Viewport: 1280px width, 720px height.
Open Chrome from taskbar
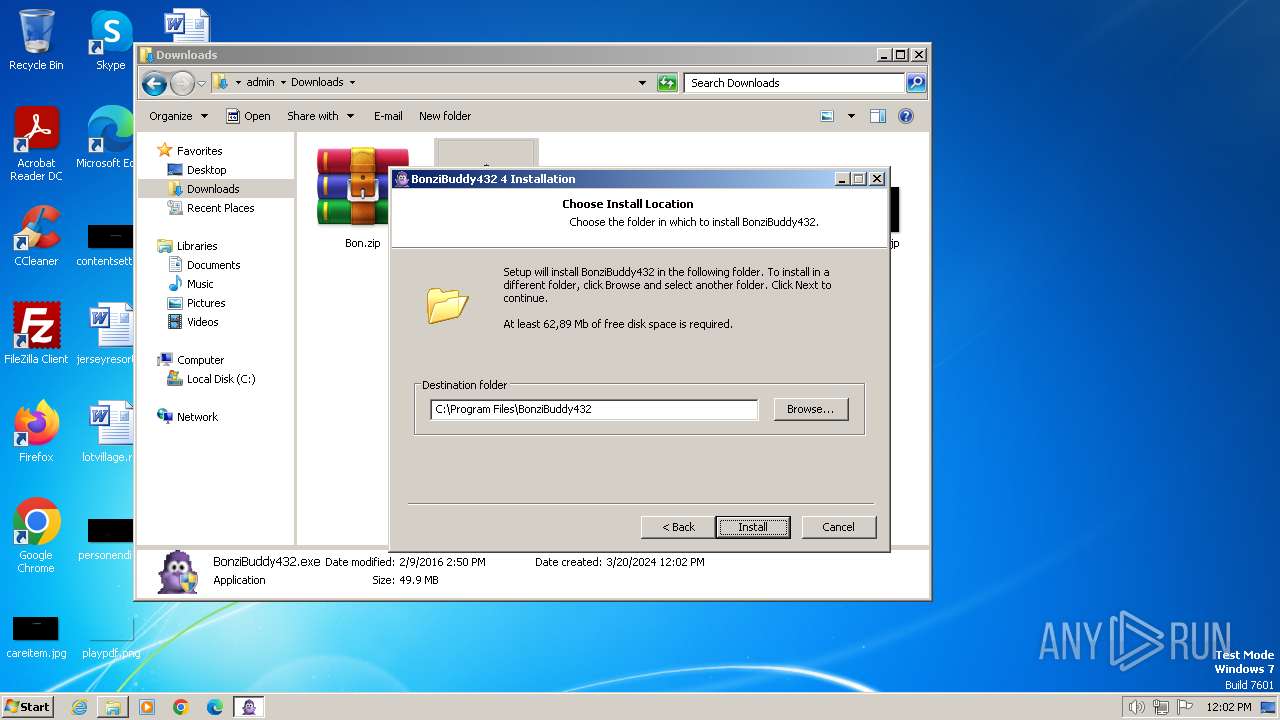coord(181,707)
